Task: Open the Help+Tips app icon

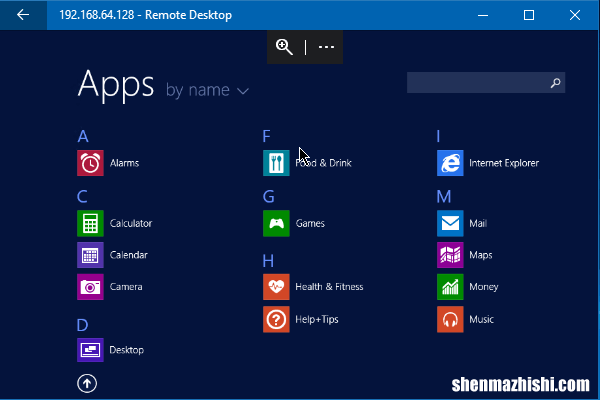Action: [x=276, y=319]
